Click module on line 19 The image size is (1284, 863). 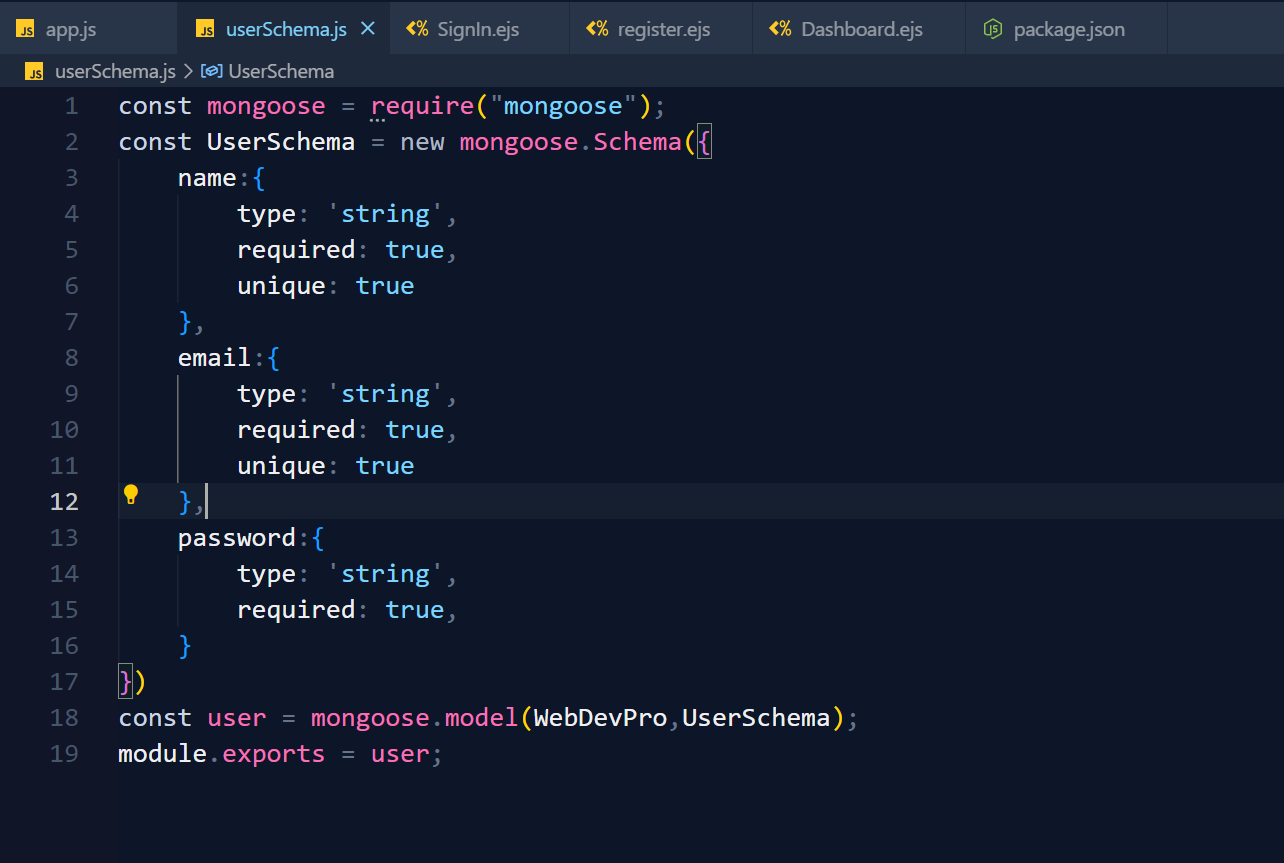click(163, 754)
